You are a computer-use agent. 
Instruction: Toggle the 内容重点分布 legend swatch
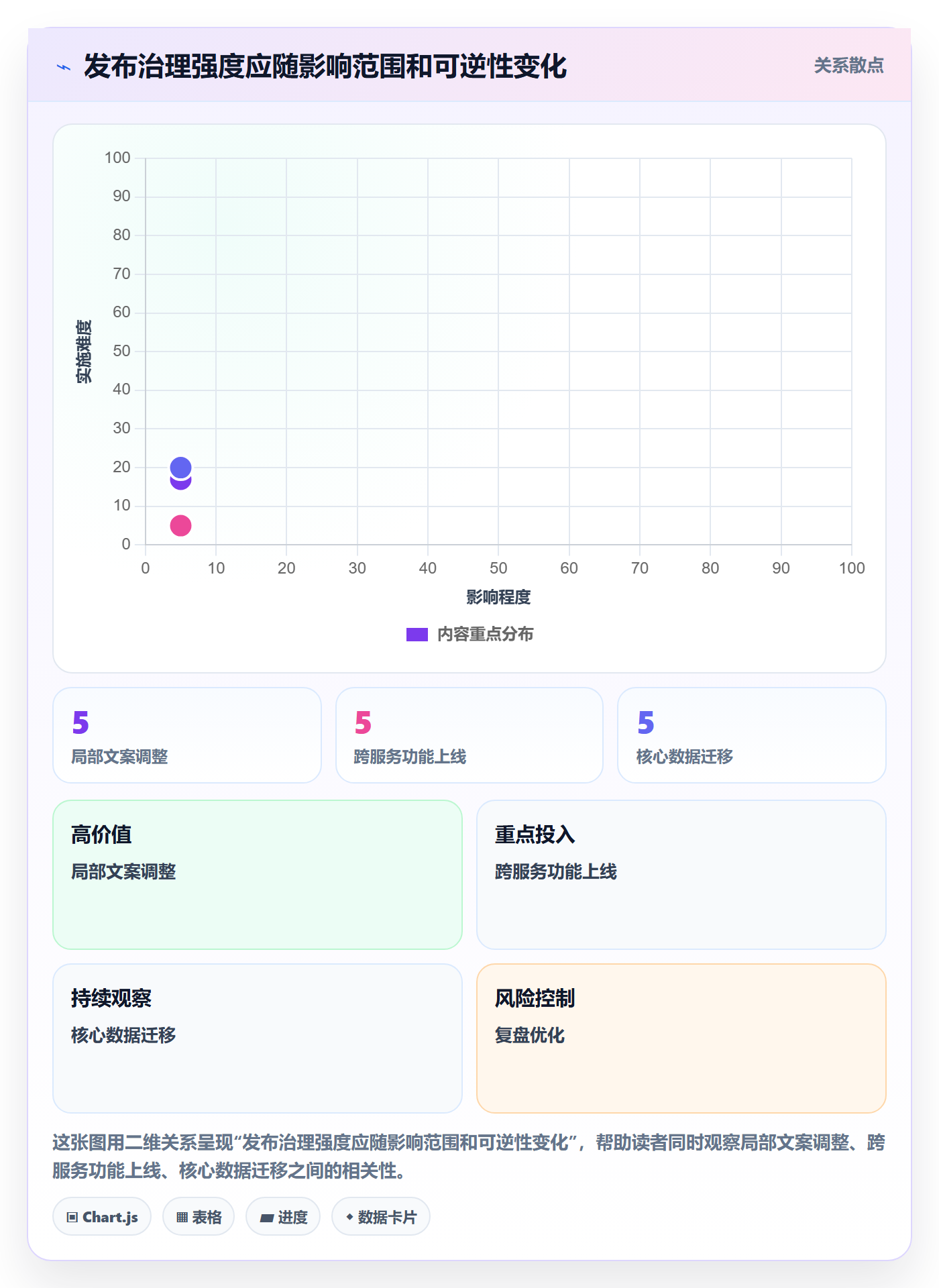click(x=417, y=635)
